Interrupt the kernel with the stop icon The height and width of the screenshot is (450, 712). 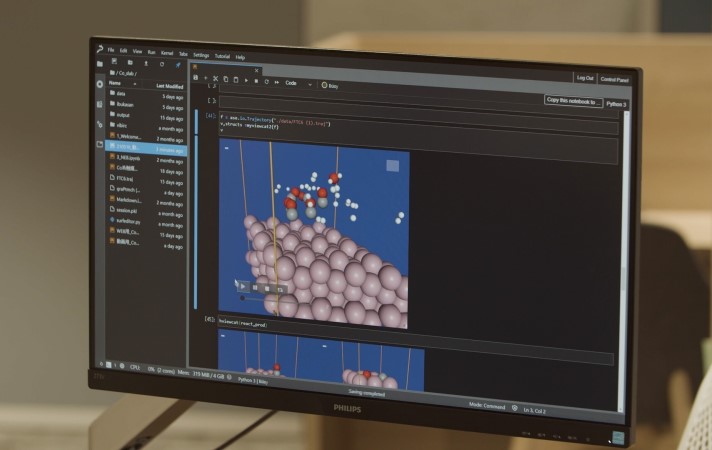click(256, 81)
